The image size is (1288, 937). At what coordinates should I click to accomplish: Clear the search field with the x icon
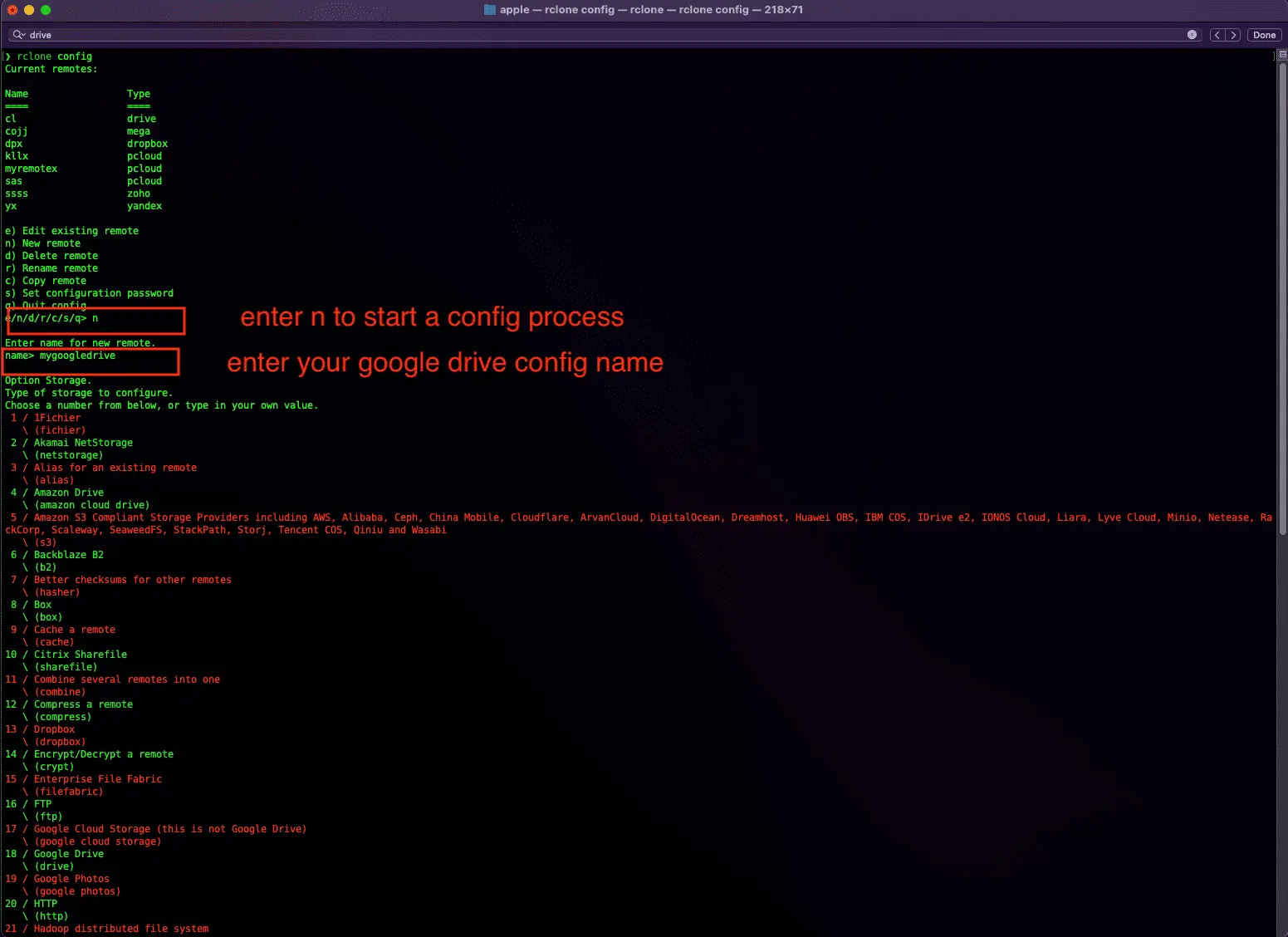(1192, 35)
